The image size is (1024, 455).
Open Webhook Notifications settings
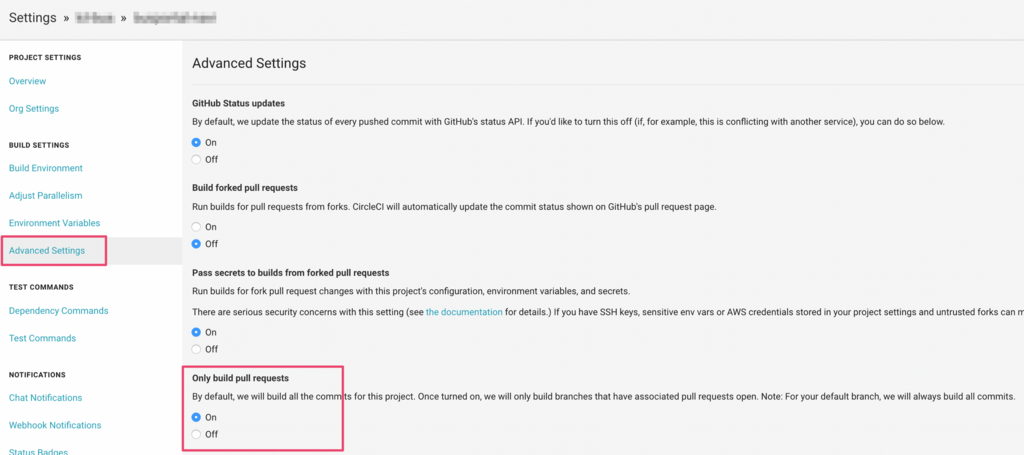[55, 425]
